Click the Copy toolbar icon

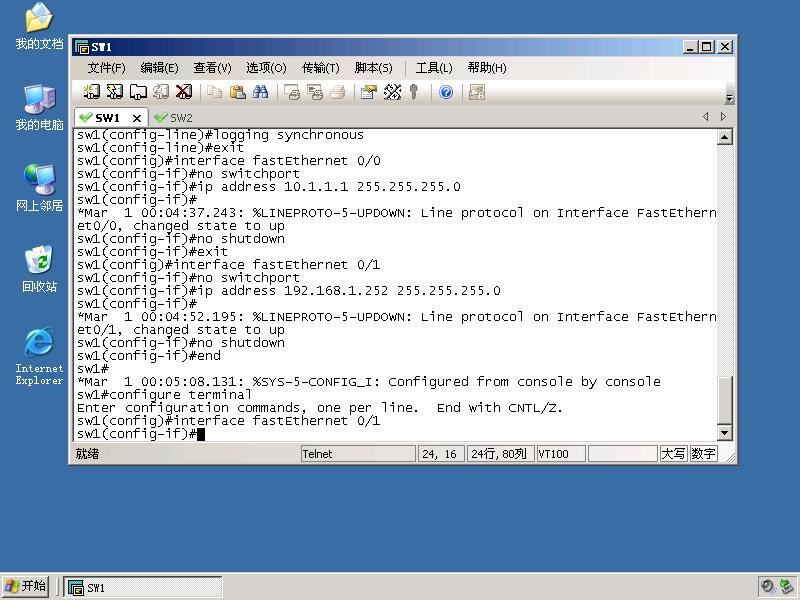point(215,92)
